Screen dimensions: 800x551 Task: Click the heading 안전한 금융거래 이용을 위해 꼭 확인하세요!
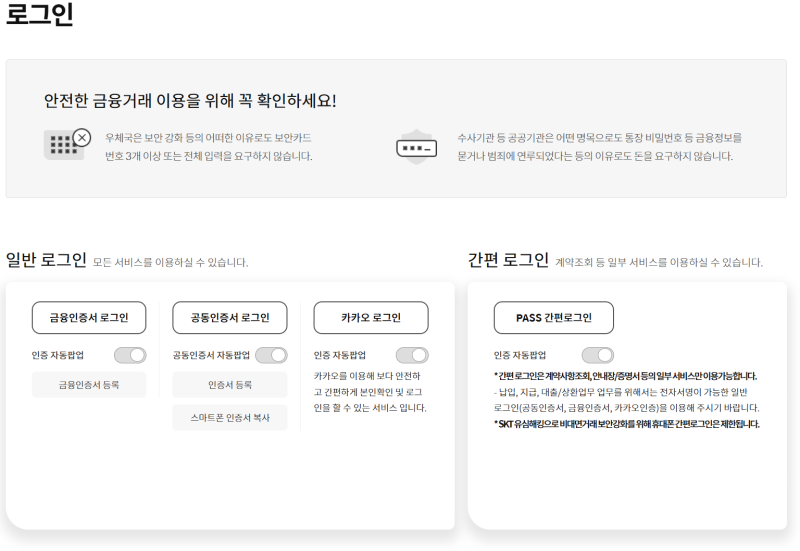pyautogui.click(x=190, y=101)
